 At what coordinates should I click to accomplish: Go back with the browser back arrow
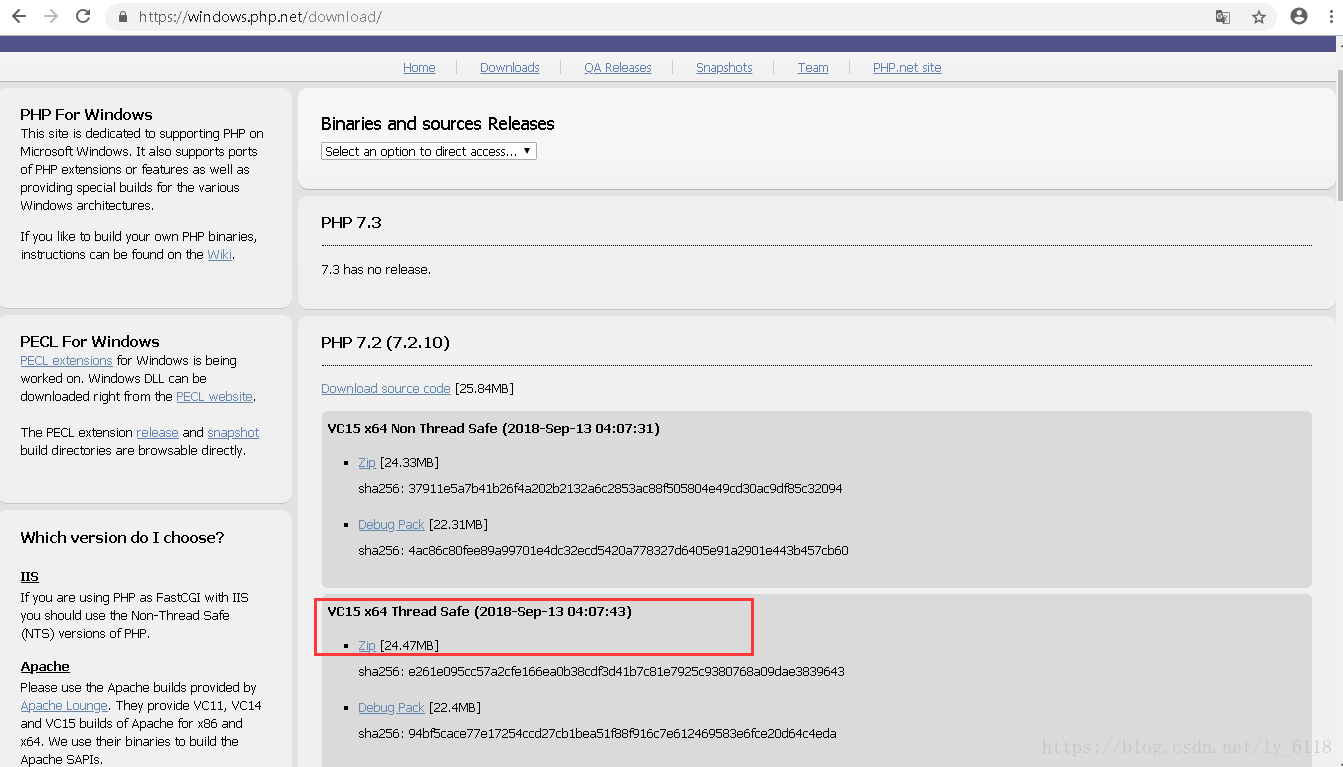(x=19, y=16)
